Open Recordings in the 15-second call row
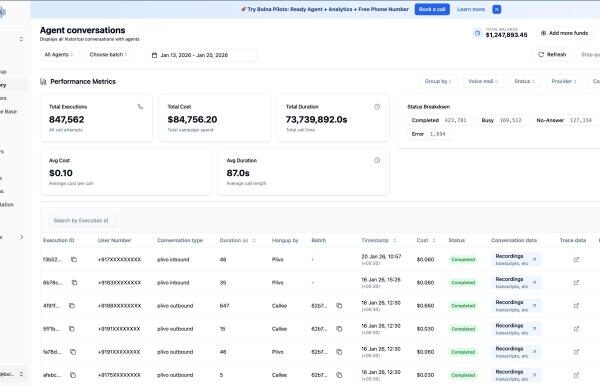Viewport: 600px width, 386px height. [516, 329]
